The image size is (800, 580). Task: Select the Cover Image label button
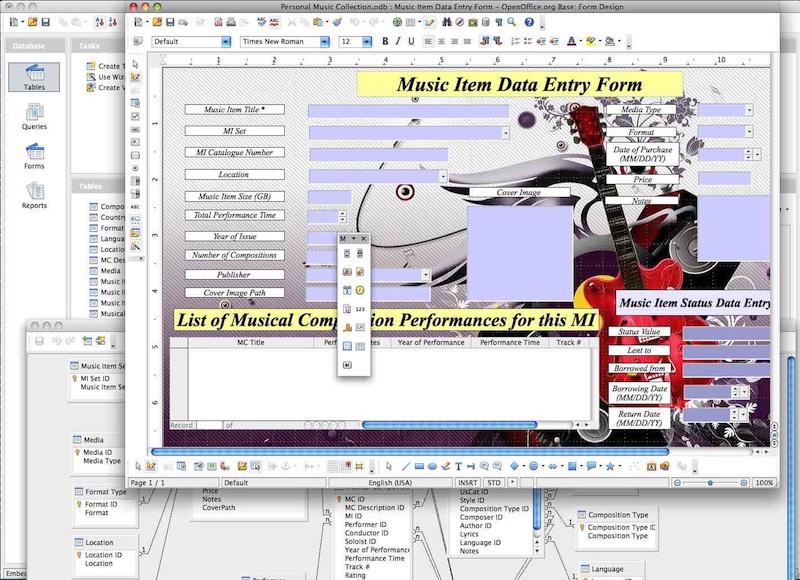519,193
